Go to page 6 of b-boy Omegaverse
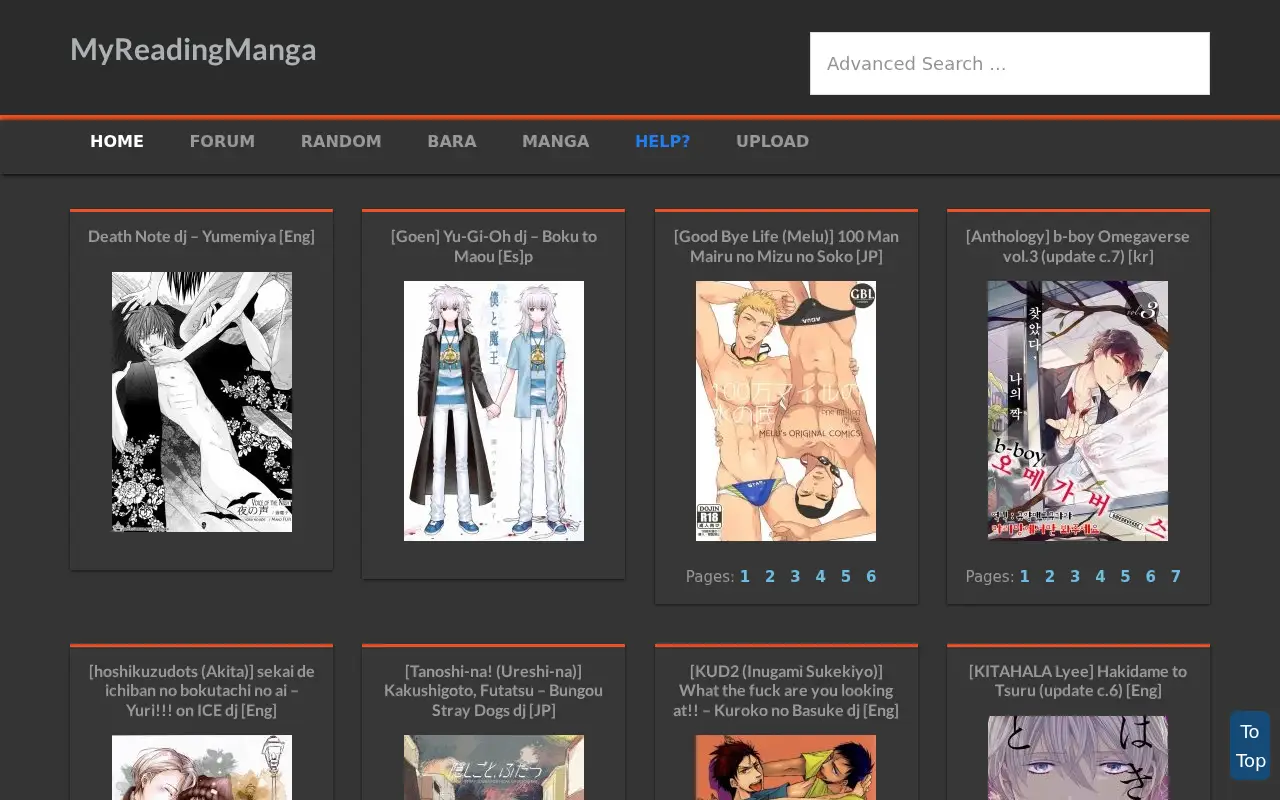The image size is (1280, 800). [1150, 576]
